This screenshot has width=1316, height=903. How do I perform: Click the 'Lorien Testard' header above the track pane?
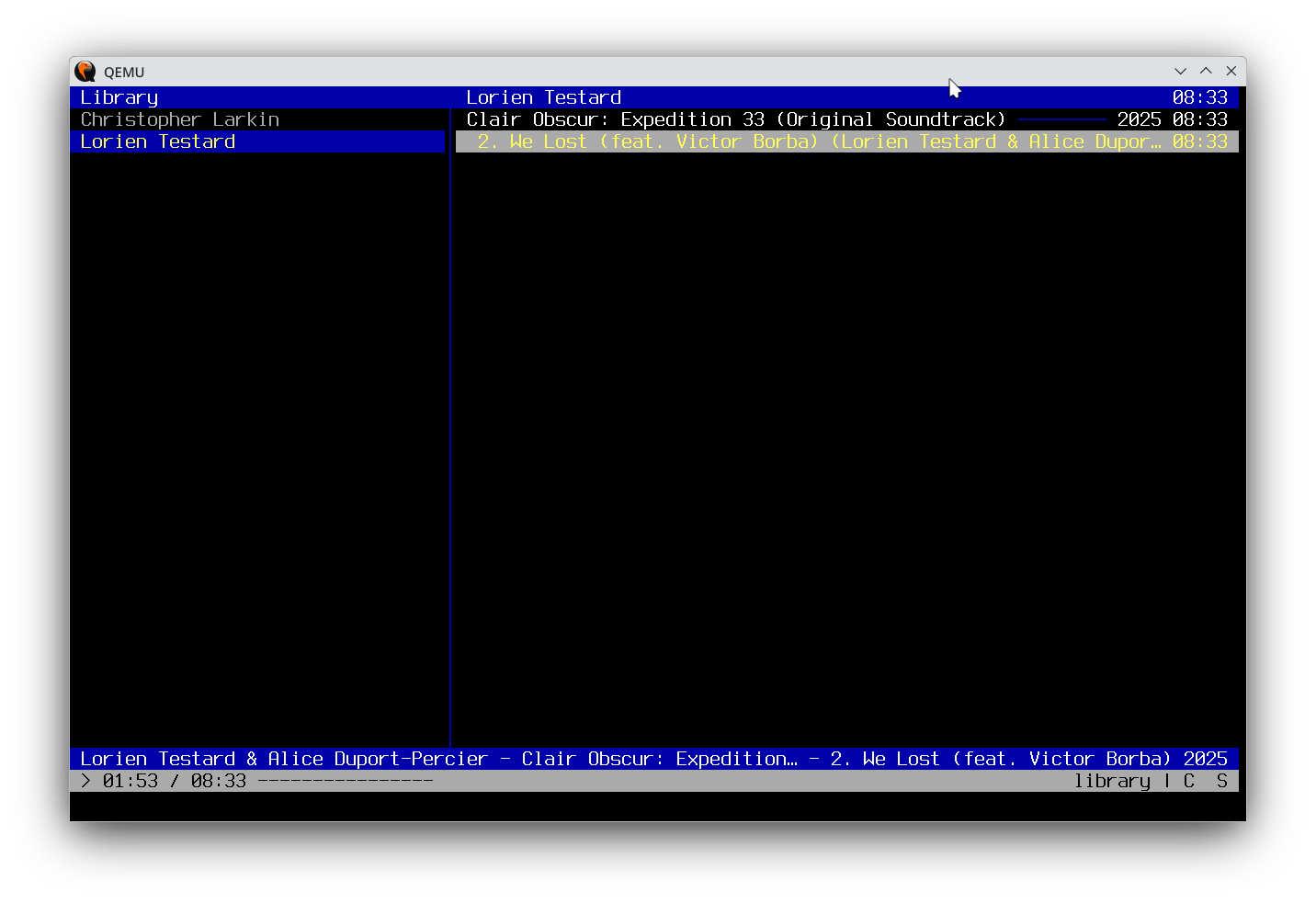[x=544, y=97]
